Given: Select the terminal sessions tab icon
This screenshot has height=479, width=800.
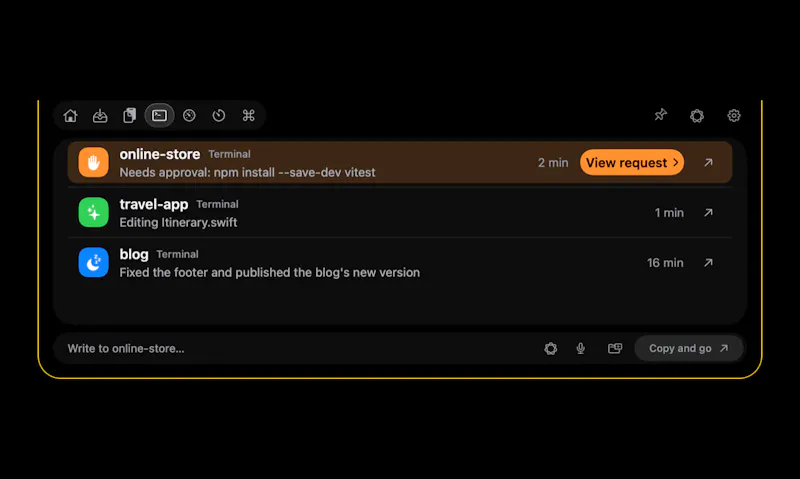Looking at the screenshot, I should 159,116.
